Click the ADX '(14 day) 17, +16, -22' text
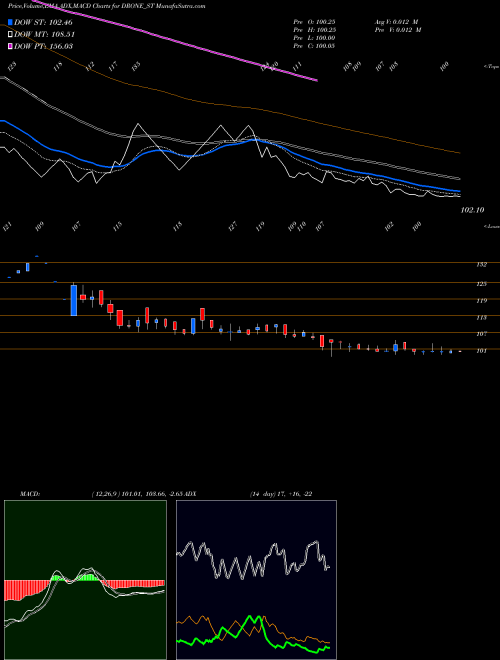 click(x=280, y=494)
